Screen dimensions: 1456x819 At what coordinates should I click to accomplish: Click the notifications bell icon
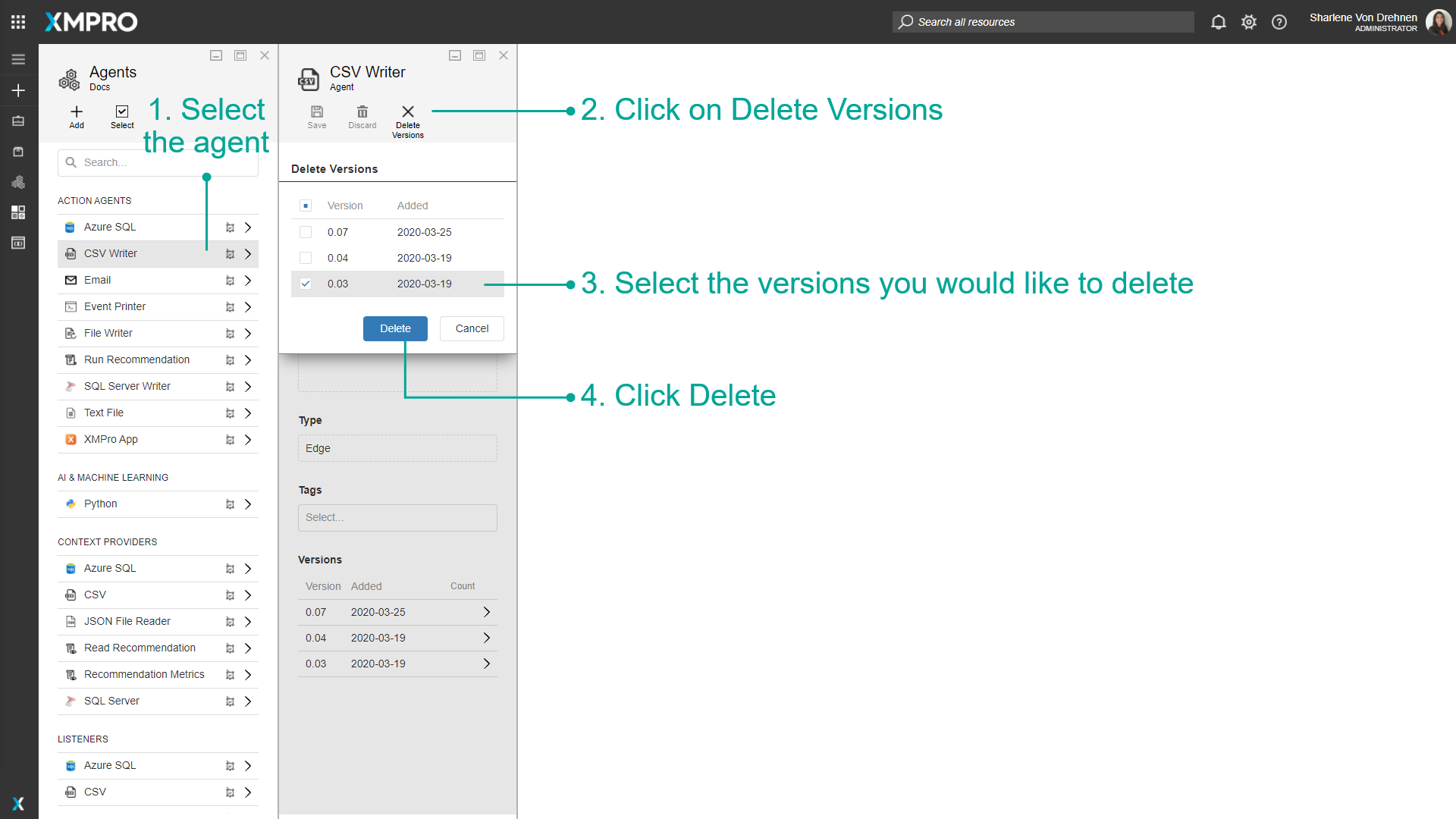(x=1218, y=22)
